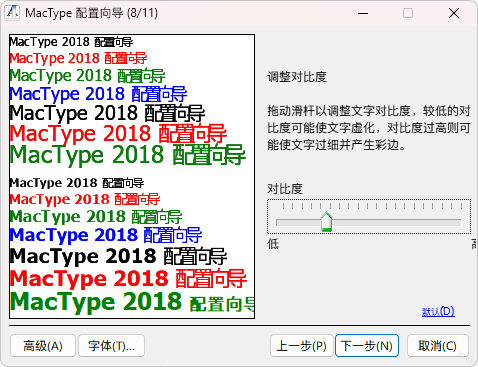Click the largest green bold preview line
478x367 pixels.
click(x=132, y=303)
